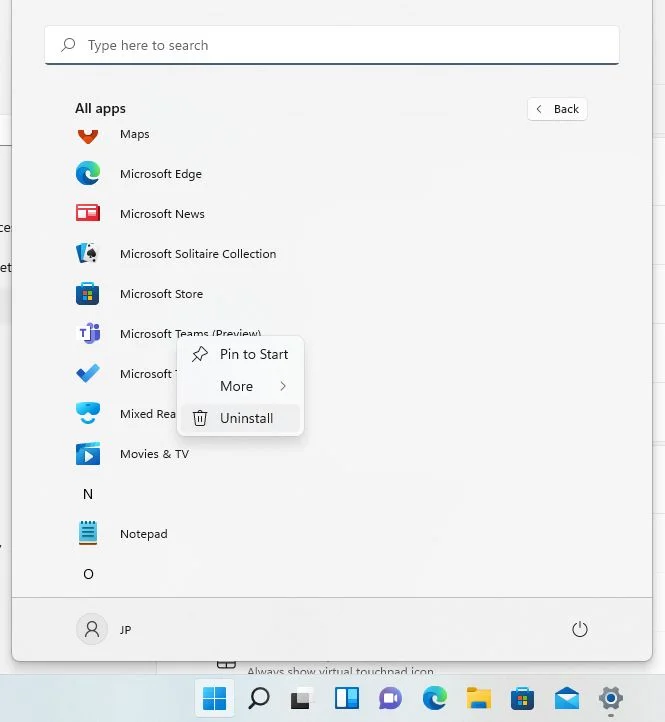Select the Maps label
Viewport: 665px width, 722px height.
pyautogui.click(x=134, y=134)
